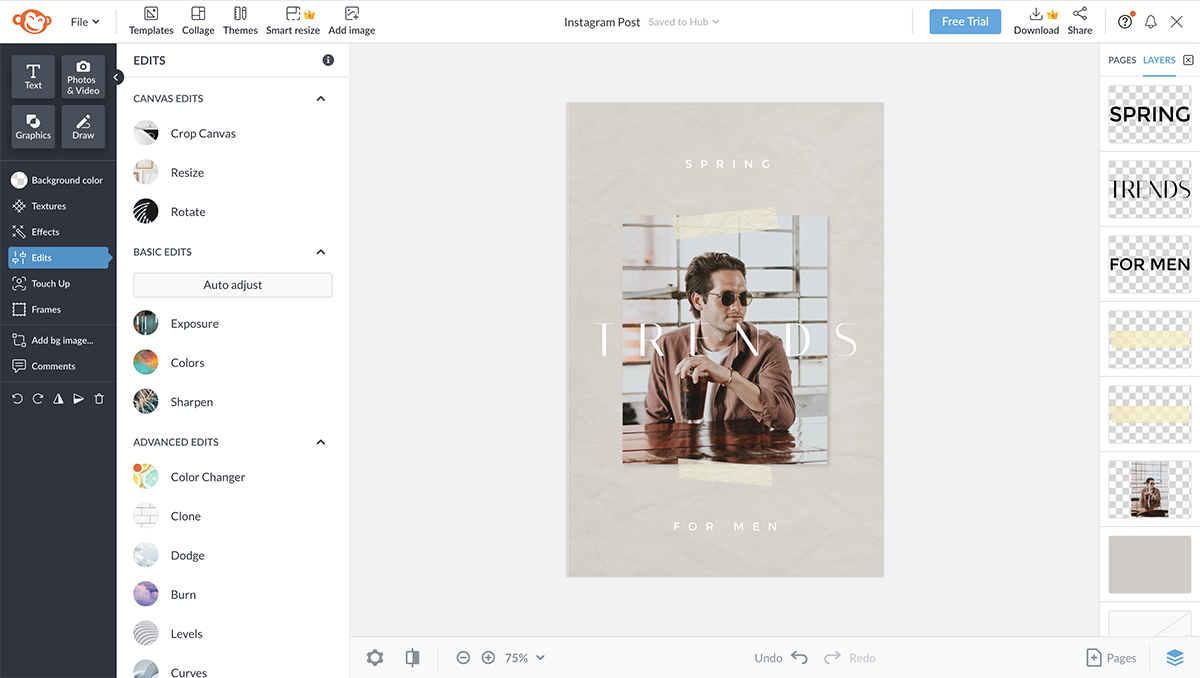
Task: Collapse the Advanced Edits section
Action: [x=320, y=441]
